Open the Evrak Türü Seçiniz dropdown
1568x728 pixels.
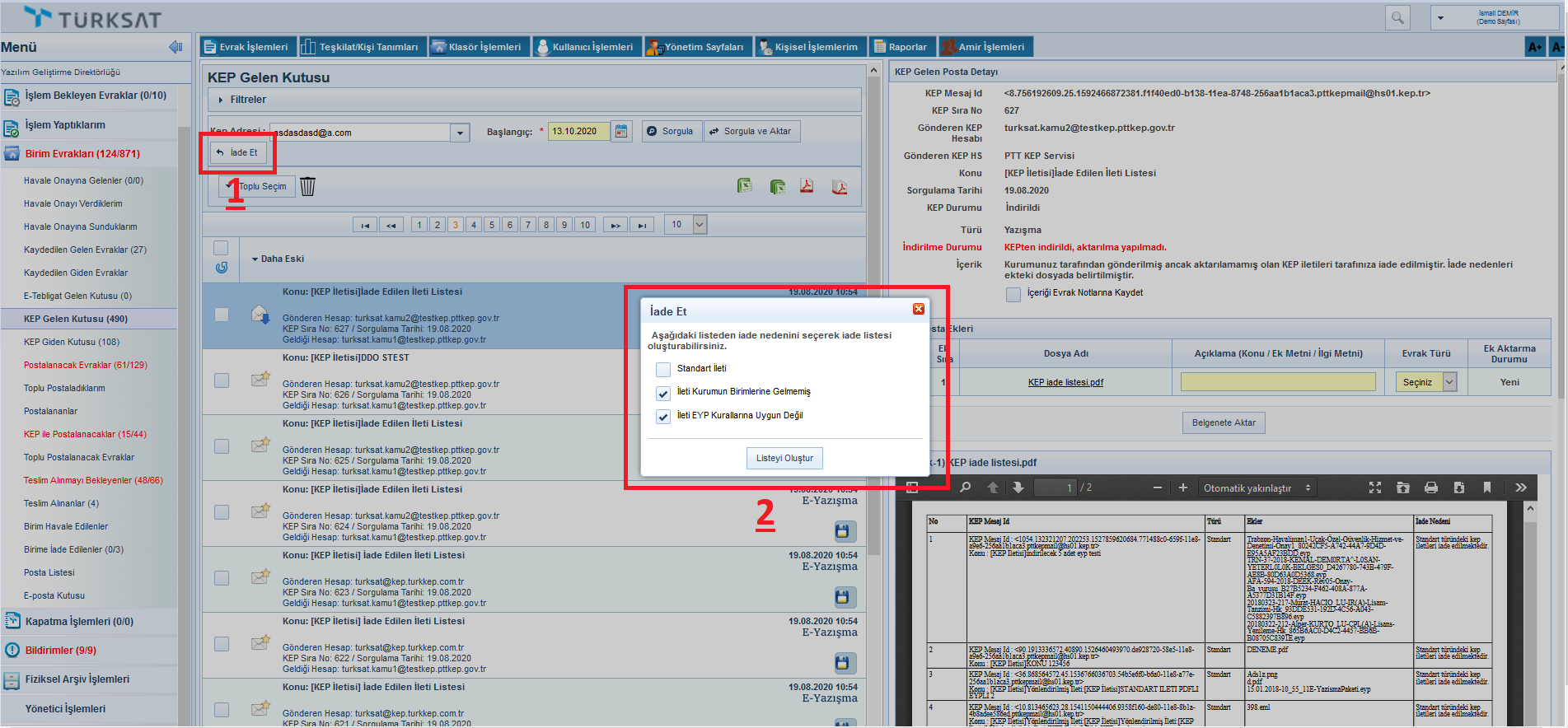[1426, 382]
